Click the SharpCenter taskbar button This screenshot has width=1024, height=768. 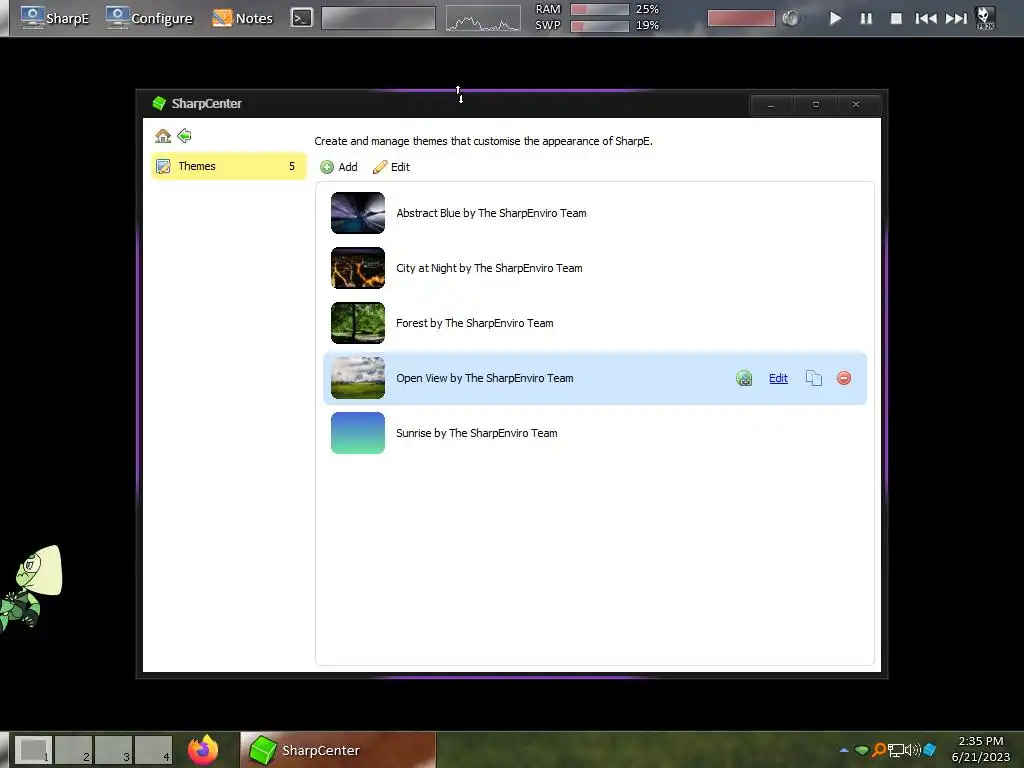click(x=338, y=750)
